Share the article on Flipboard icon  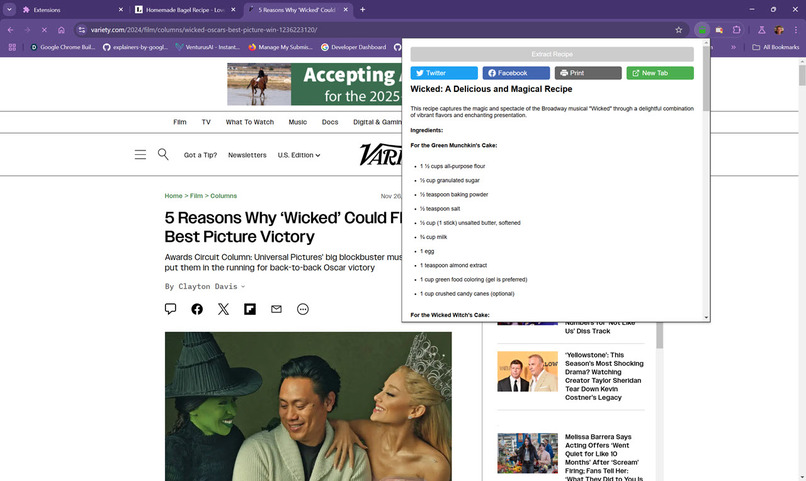(x=250, y=309)
